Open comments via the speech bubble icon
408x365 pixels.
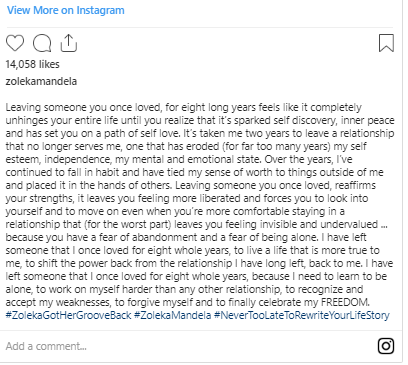[x=42, y=43]
